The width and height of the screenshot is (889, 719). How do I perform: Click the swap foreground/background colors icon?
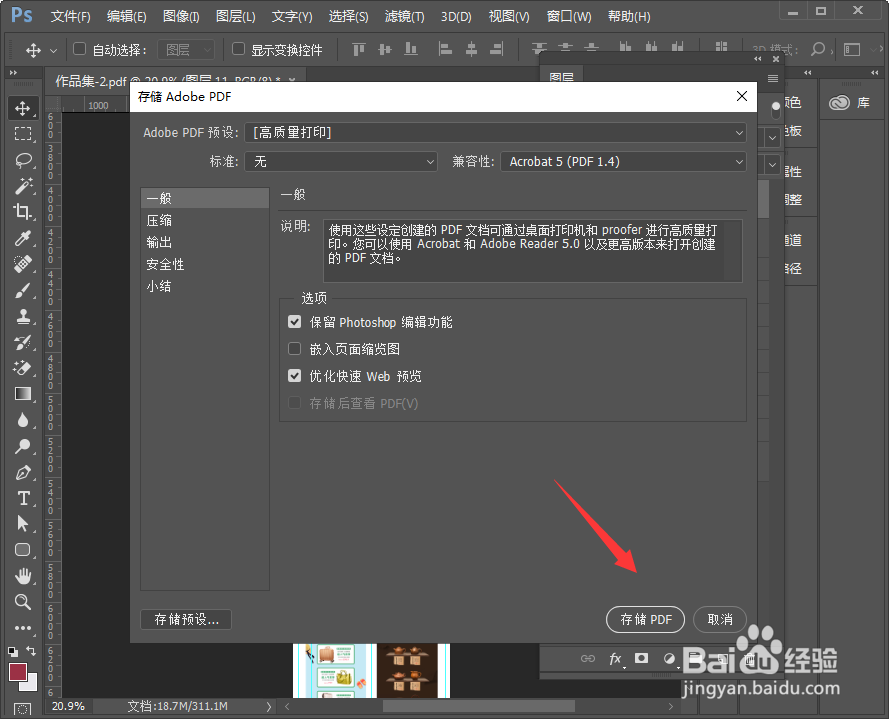click(x=31, y=651)
